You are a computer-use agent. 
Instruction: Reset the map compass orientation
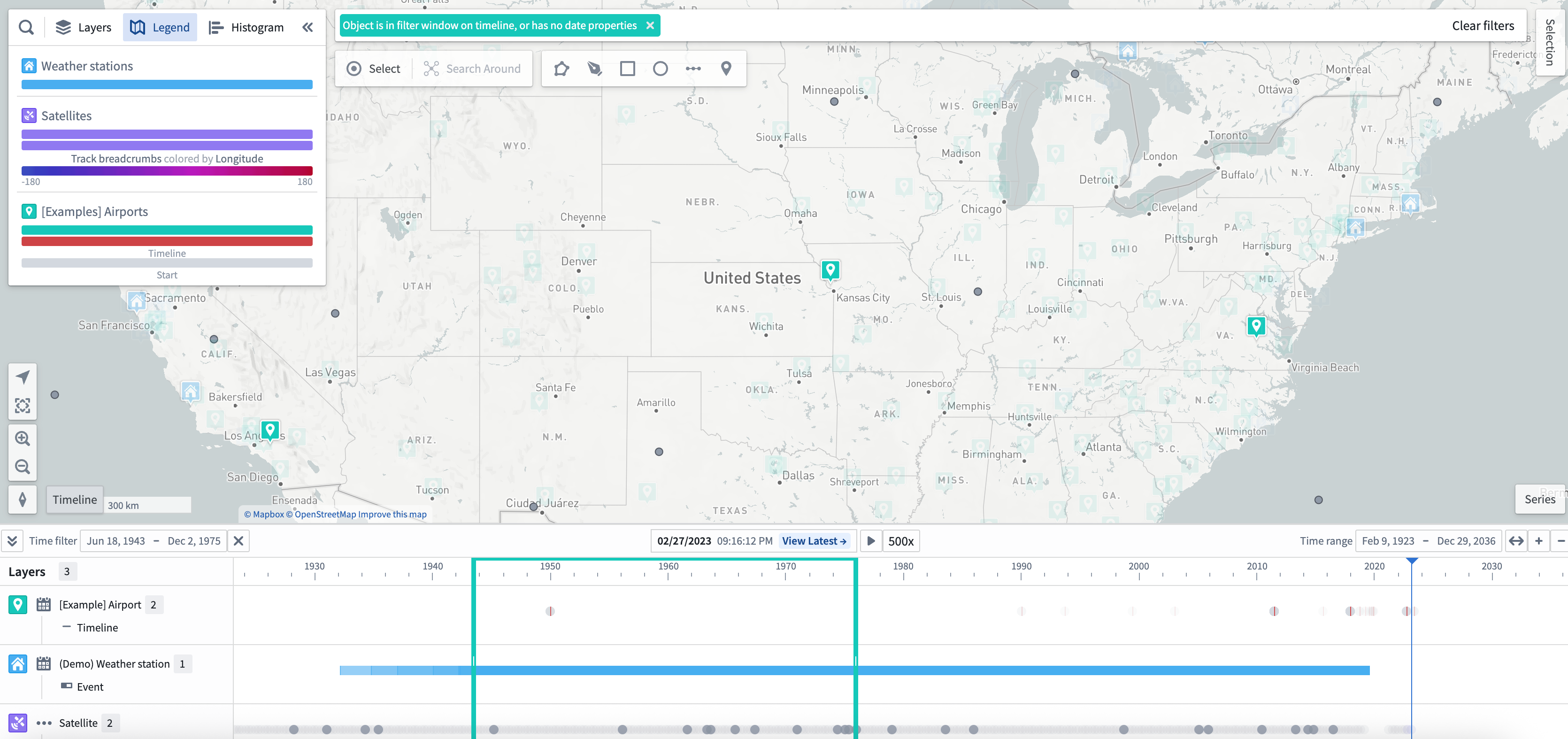coord(23,500)
